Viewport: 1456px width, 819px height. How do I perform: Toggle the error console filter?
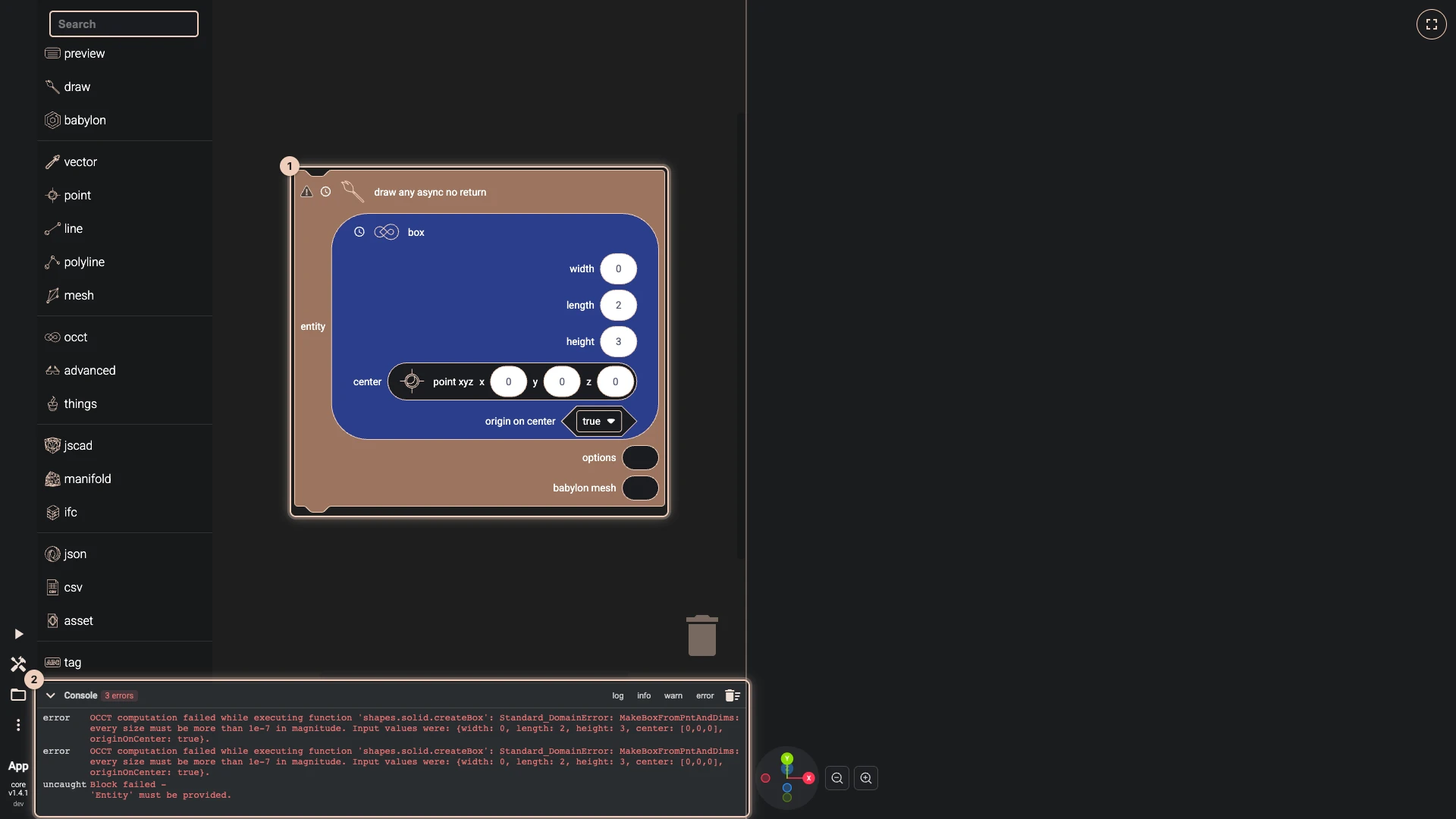point(705,695)
